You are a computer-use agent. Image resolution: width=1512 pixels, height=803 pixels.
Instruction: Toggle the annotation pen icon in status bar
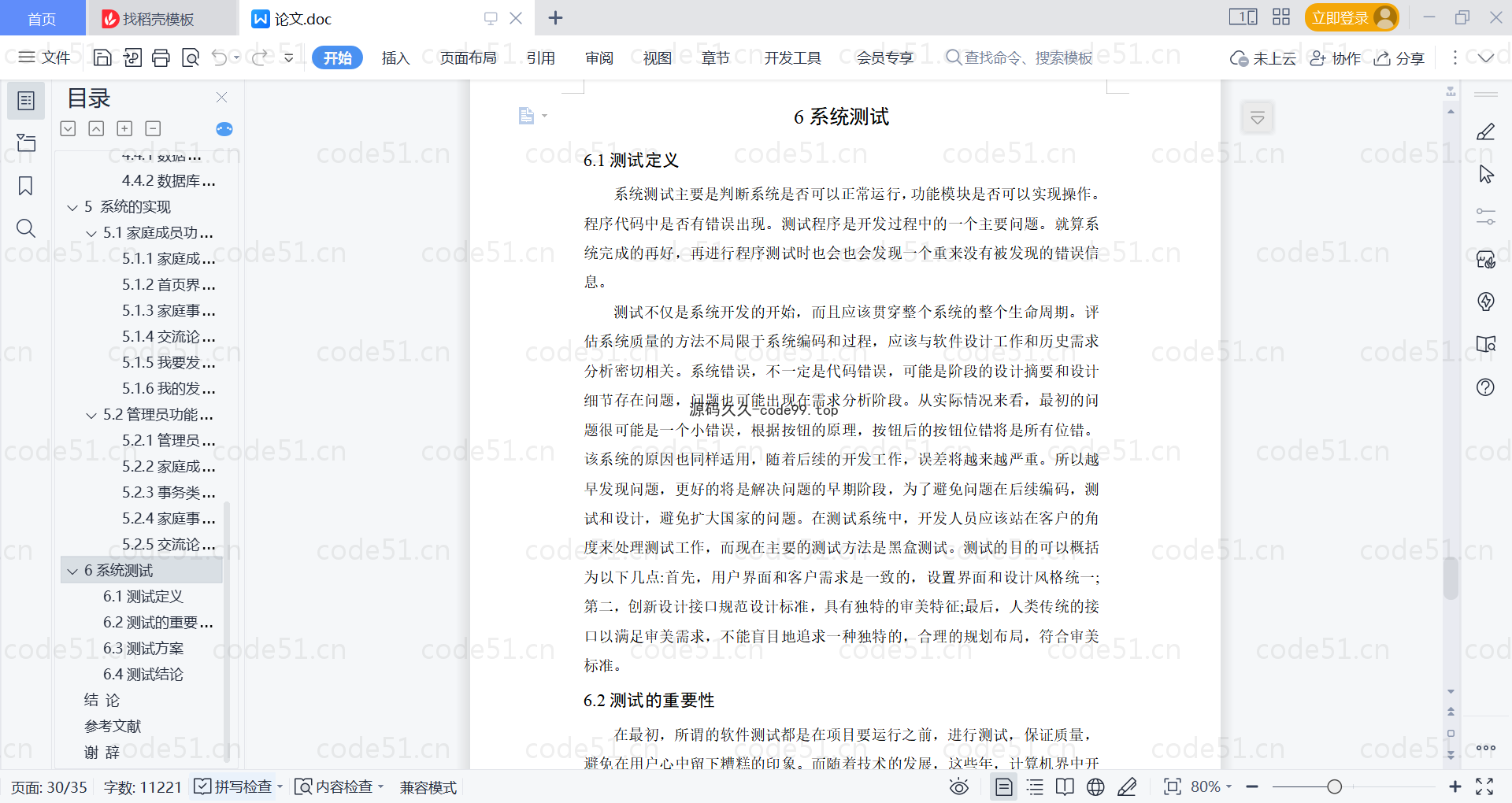coord(1127,786)
